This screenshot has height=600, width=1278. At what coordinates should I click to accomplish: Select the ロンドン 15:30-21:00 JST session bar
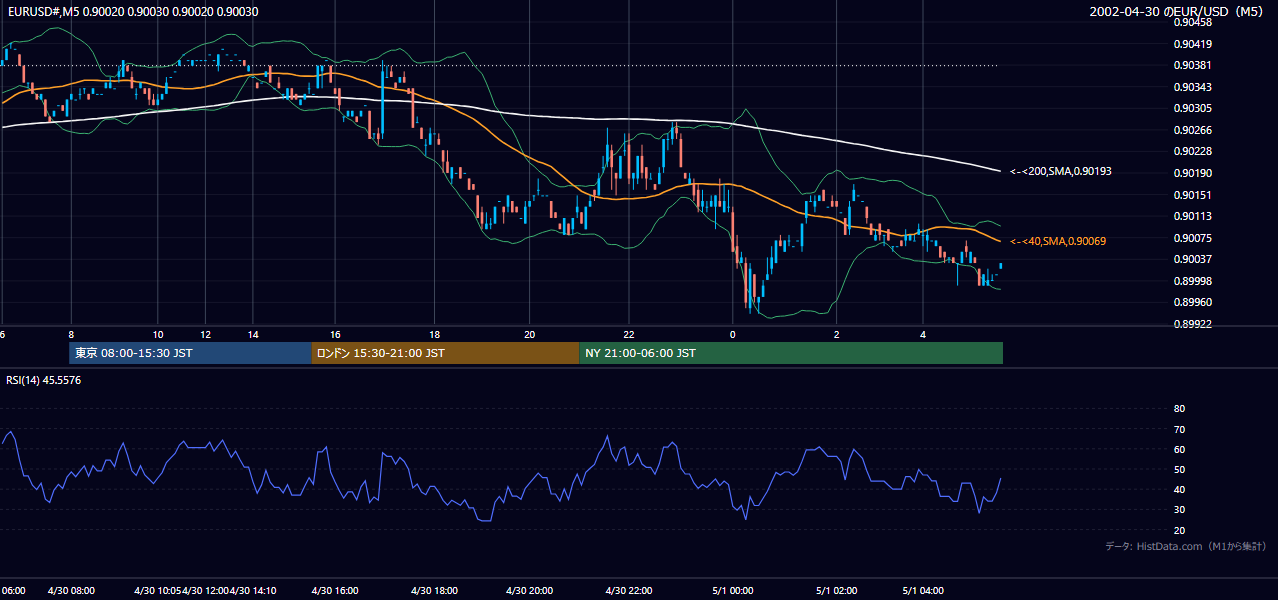[445, 353]
